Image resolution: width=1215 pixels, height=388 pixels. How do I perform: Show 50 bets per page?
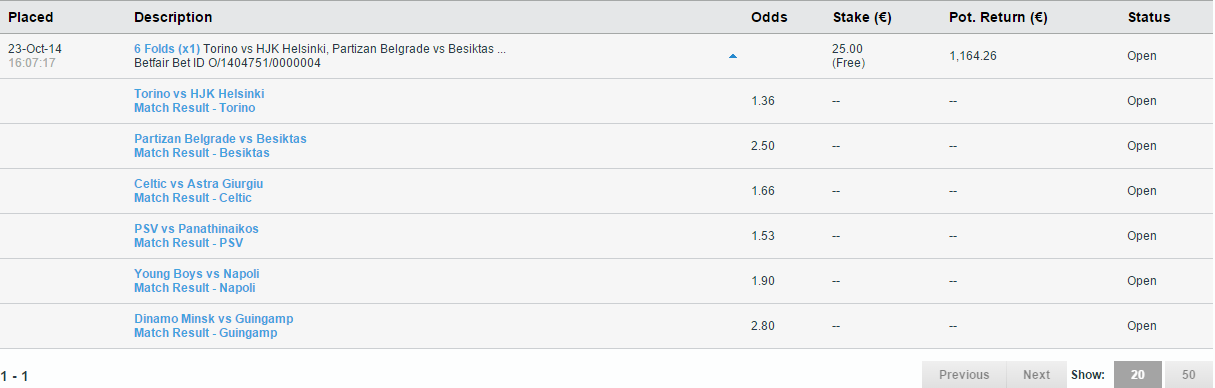[x=1188, y=375]
